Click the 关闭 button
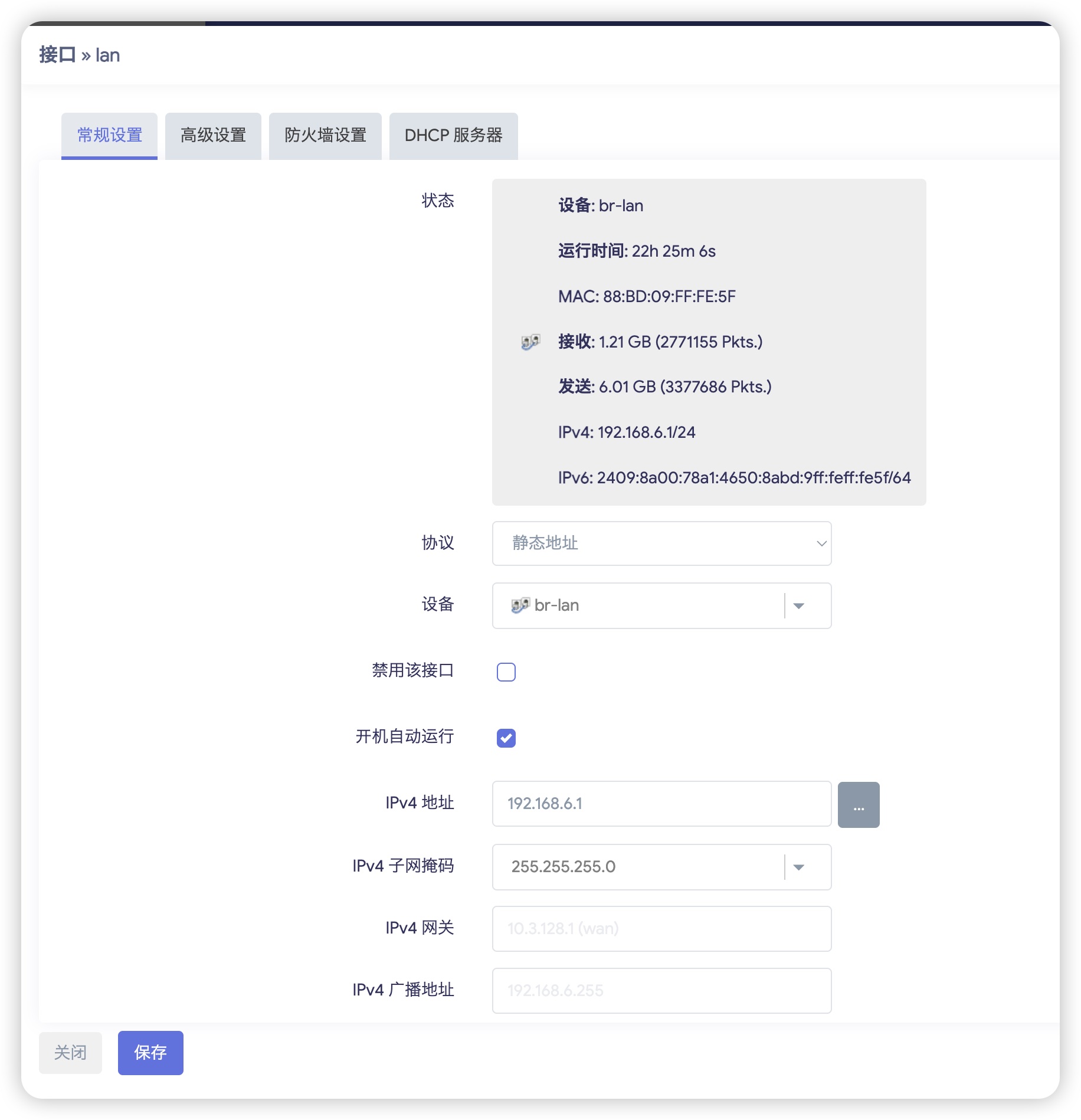This screenshot has height=1120, width=1081. pos(70,1053)
